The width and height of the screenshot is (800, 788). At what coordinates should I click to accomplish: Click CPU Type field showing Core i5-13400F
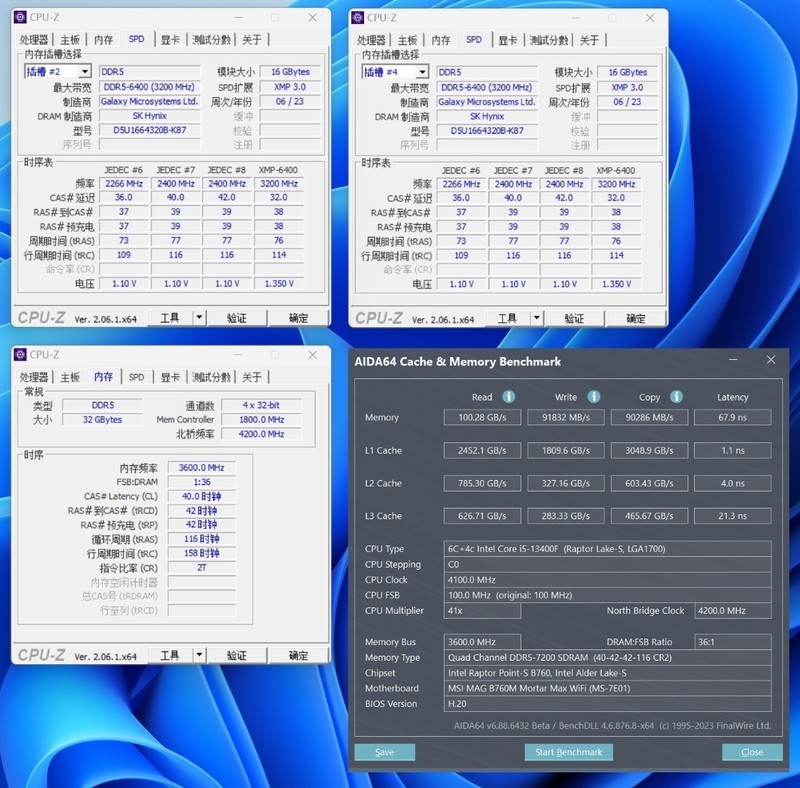pyautogui.click(x=607, y=549)
